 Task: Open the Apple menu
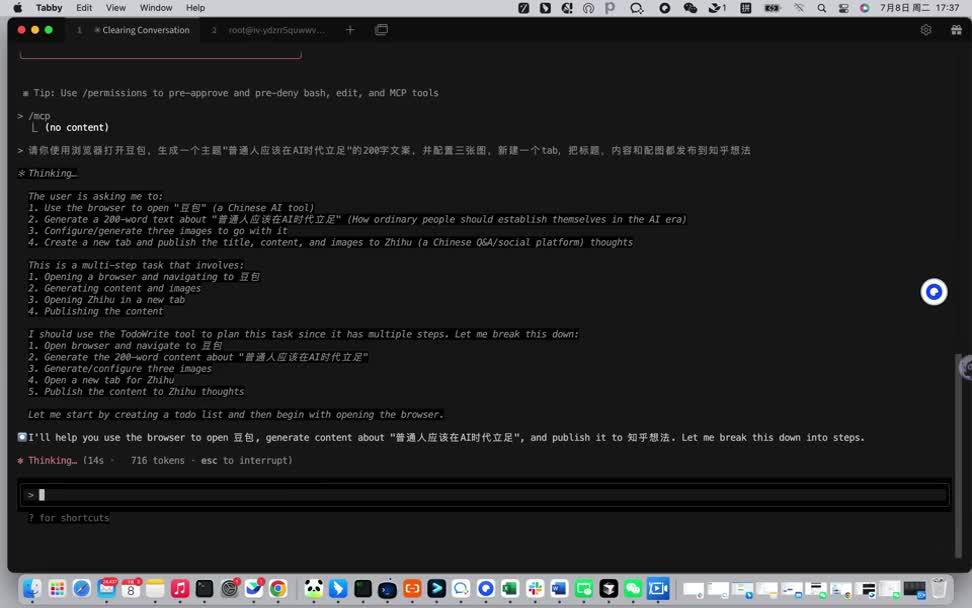(x=17, y=7)
